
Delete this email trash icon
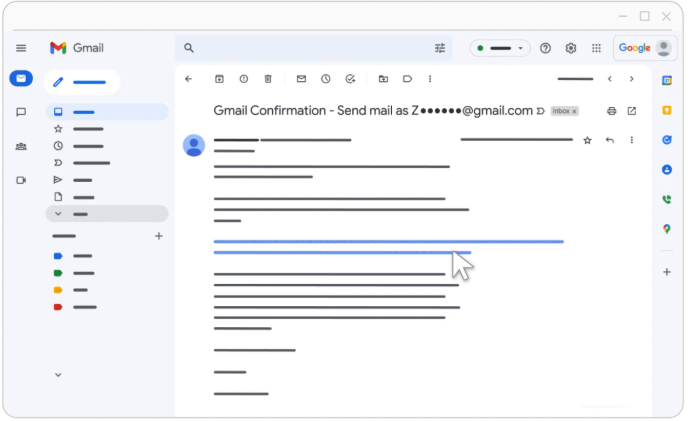pyautogui.click(x=268, y=79)
